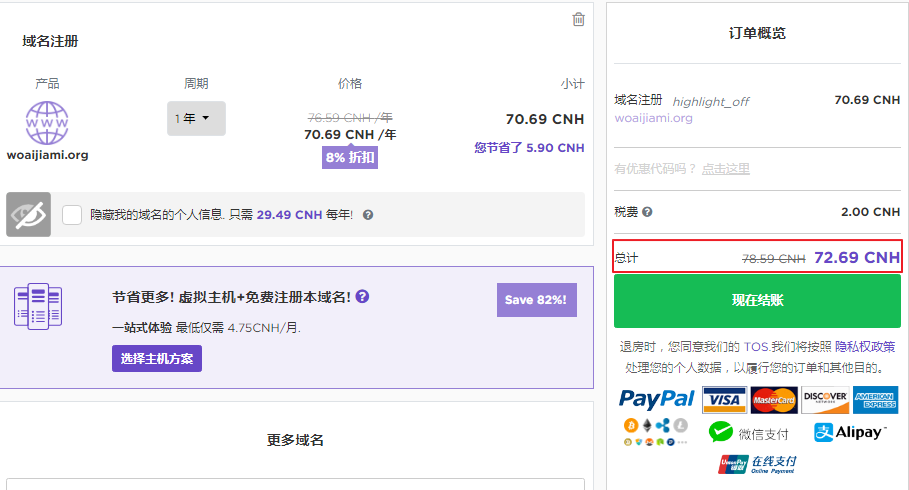Click the 订单概览 heading
909x490 pixels.
click(757, 33)
